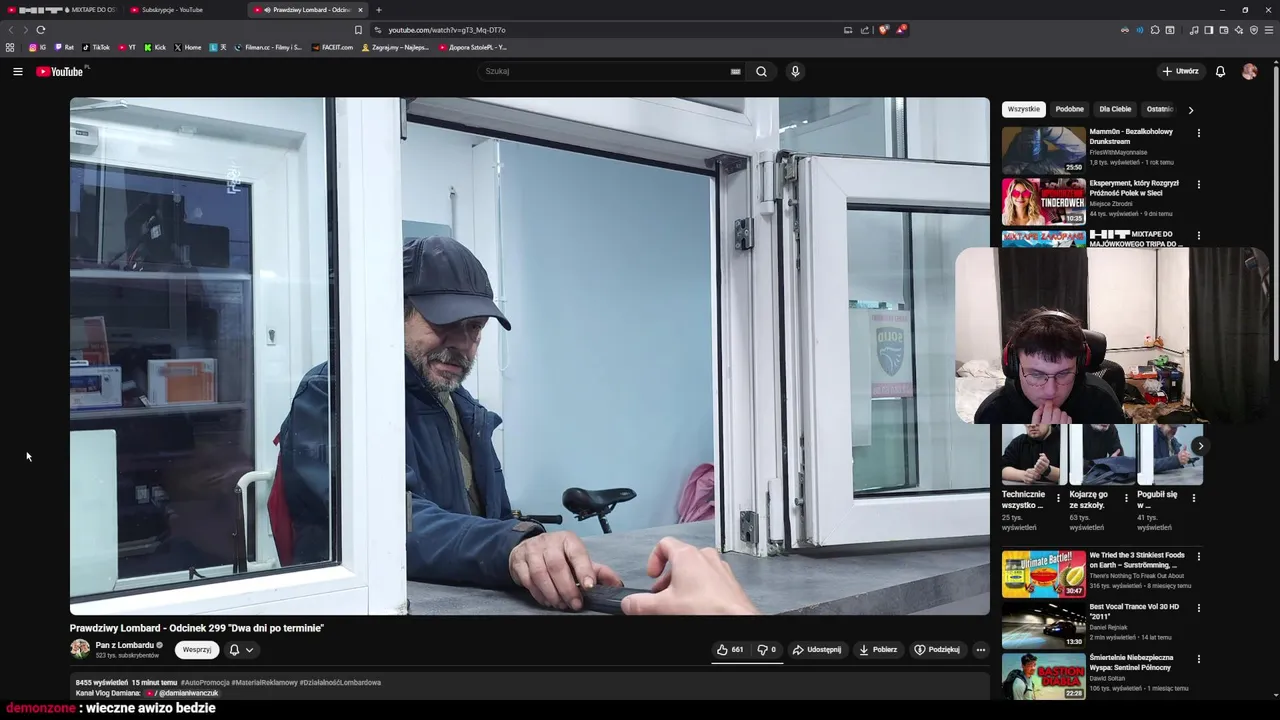Bookmark this page in the address bar

pyautogui.click(x=358, y=30)
